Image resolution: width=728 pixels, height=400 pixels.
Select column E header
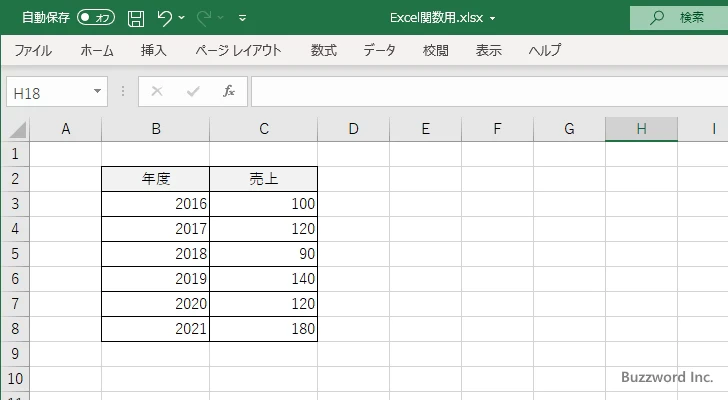(425, 129)
